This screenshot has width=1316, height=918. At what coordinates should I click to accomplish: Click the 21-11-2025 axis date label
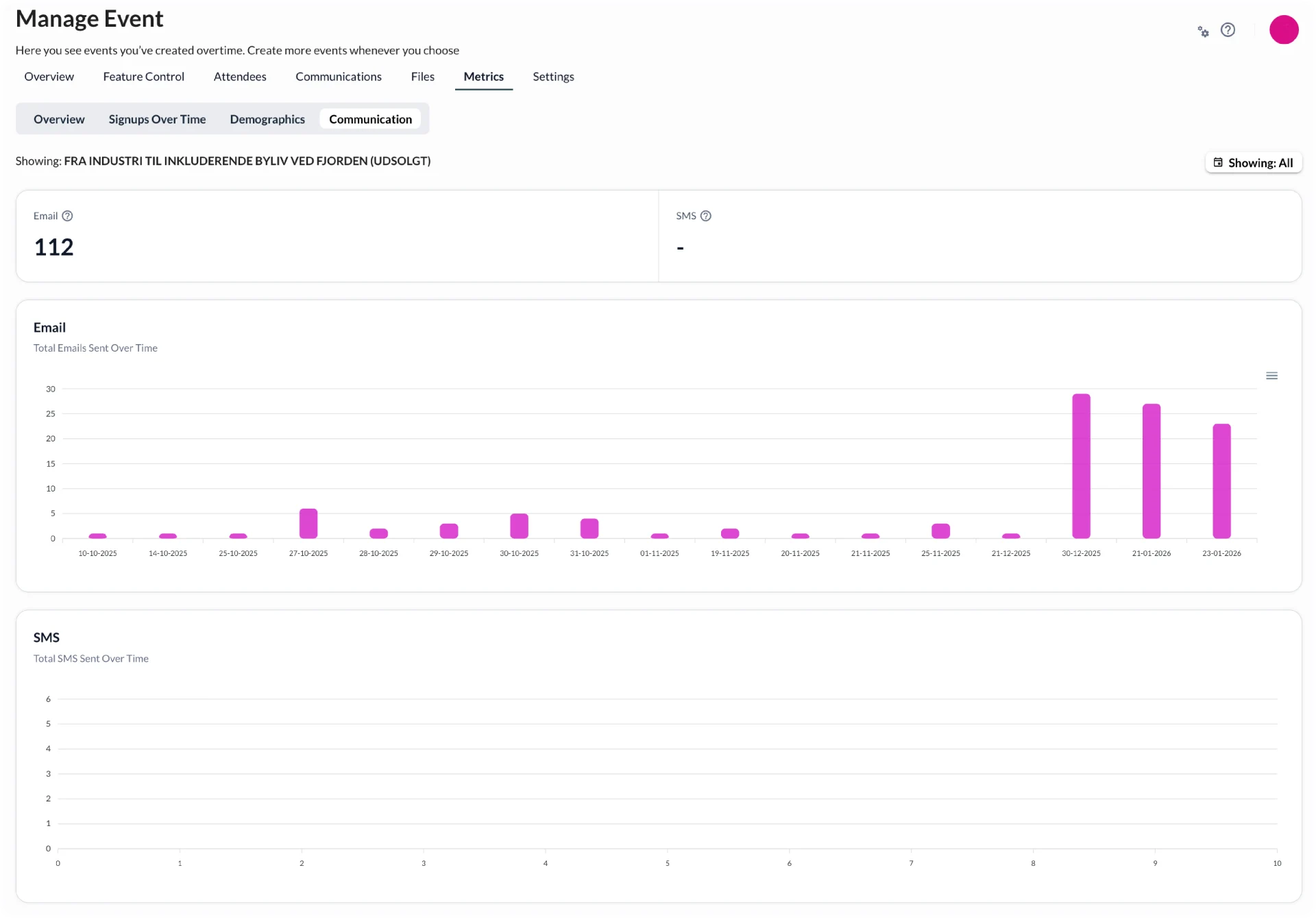point(870,553)
